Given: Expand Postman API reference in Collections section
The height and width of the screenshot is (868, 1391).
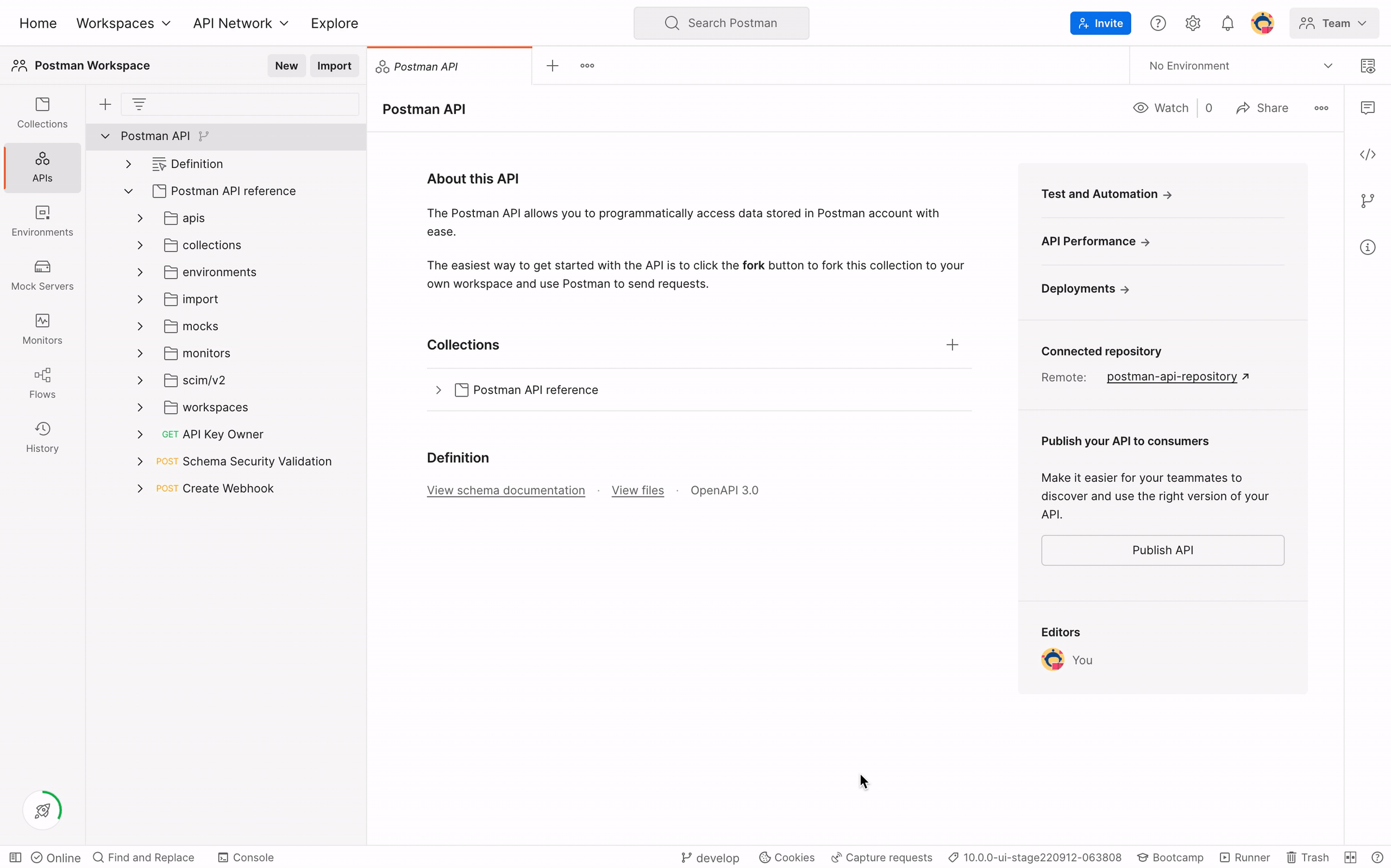Looking at the screenshot, I should 438,391.
